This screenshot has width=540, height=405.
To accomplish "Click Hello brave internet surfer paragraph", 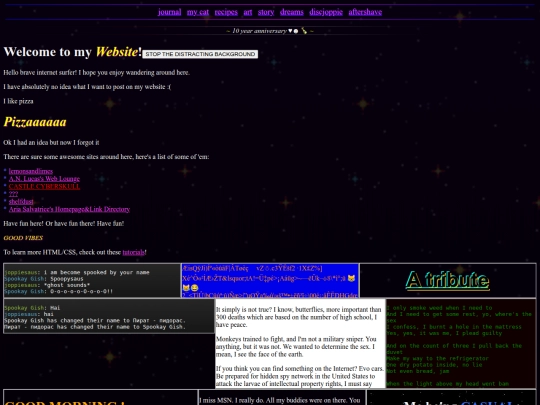I will click(96, 73).
